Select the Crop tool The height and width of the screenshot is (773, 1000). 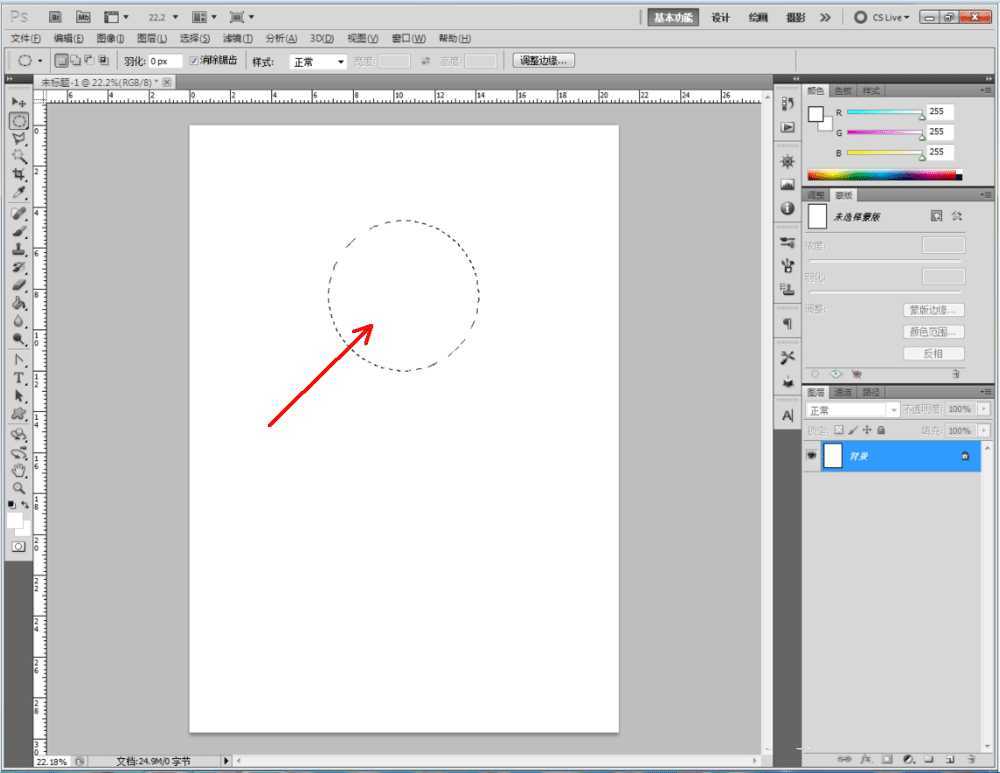(18, 174)
